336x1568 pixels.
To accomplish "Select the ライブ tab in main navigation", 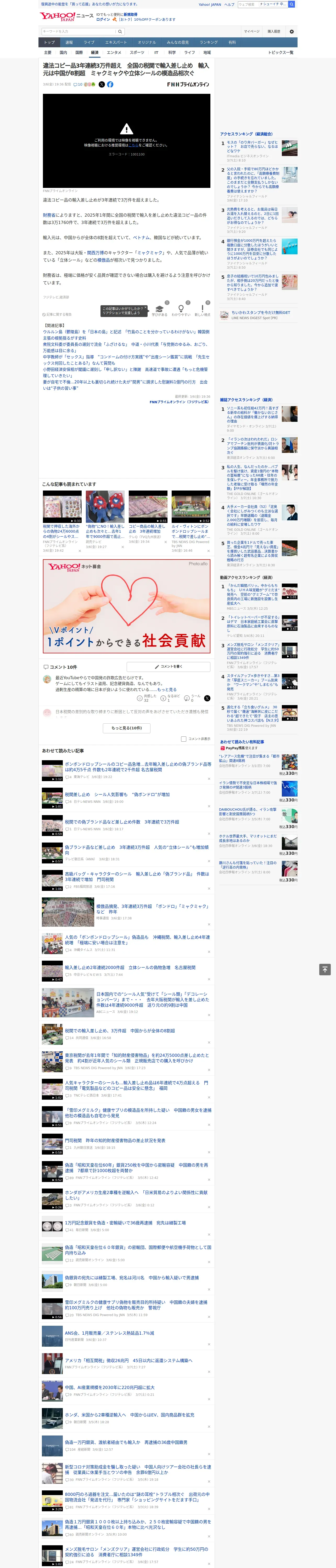I will click(89, 42).
